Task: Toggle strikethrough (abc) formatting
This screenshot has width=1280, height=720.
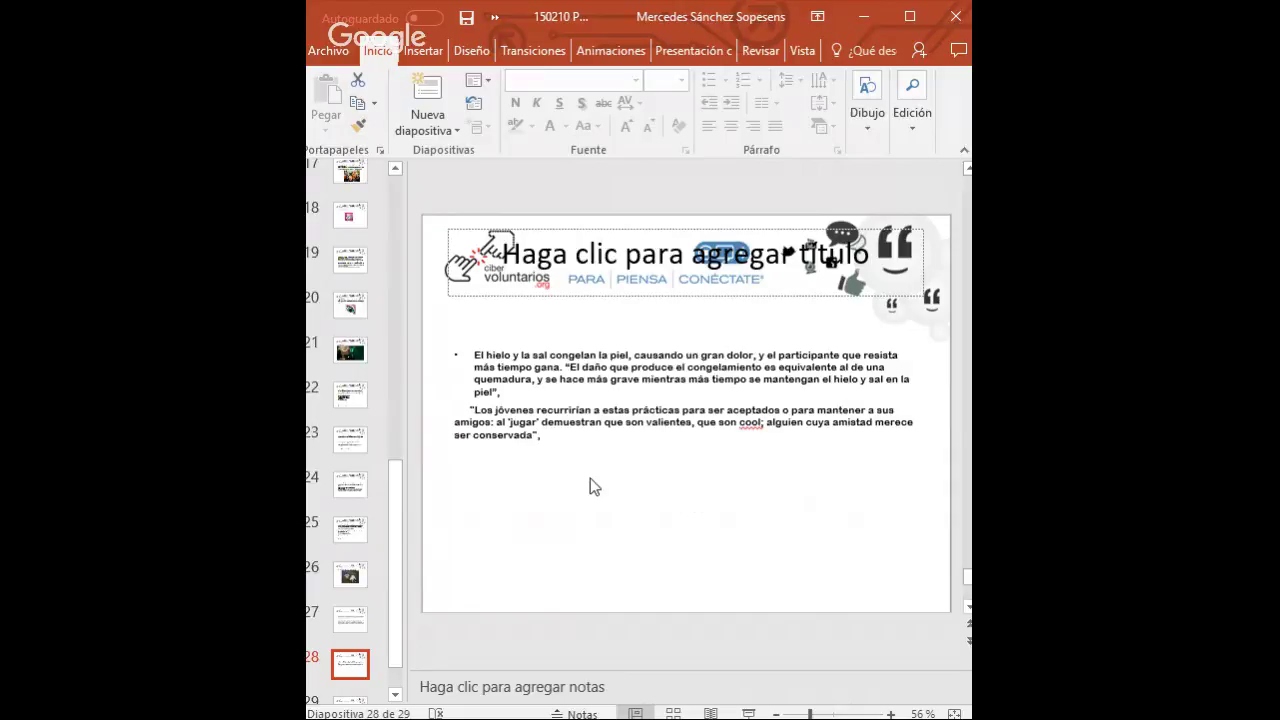Action: tap(604, 103)
